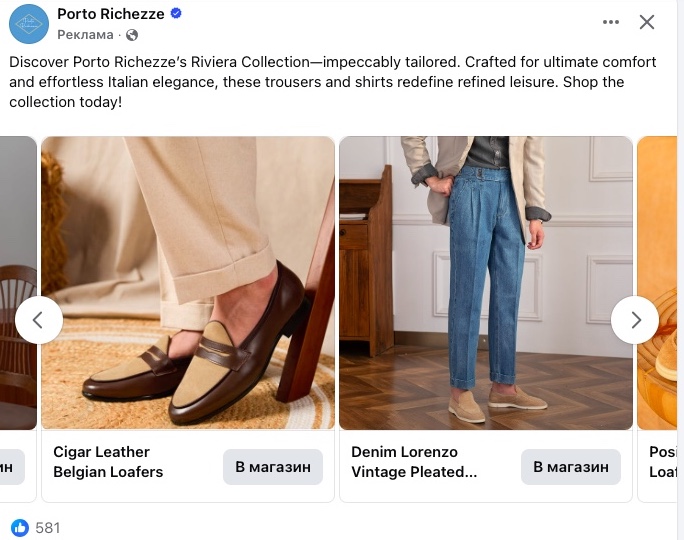Advance carousel with right arrow button
Image resolution: width=684 pixels, height=540 pixels.
[x=635, y=320]
